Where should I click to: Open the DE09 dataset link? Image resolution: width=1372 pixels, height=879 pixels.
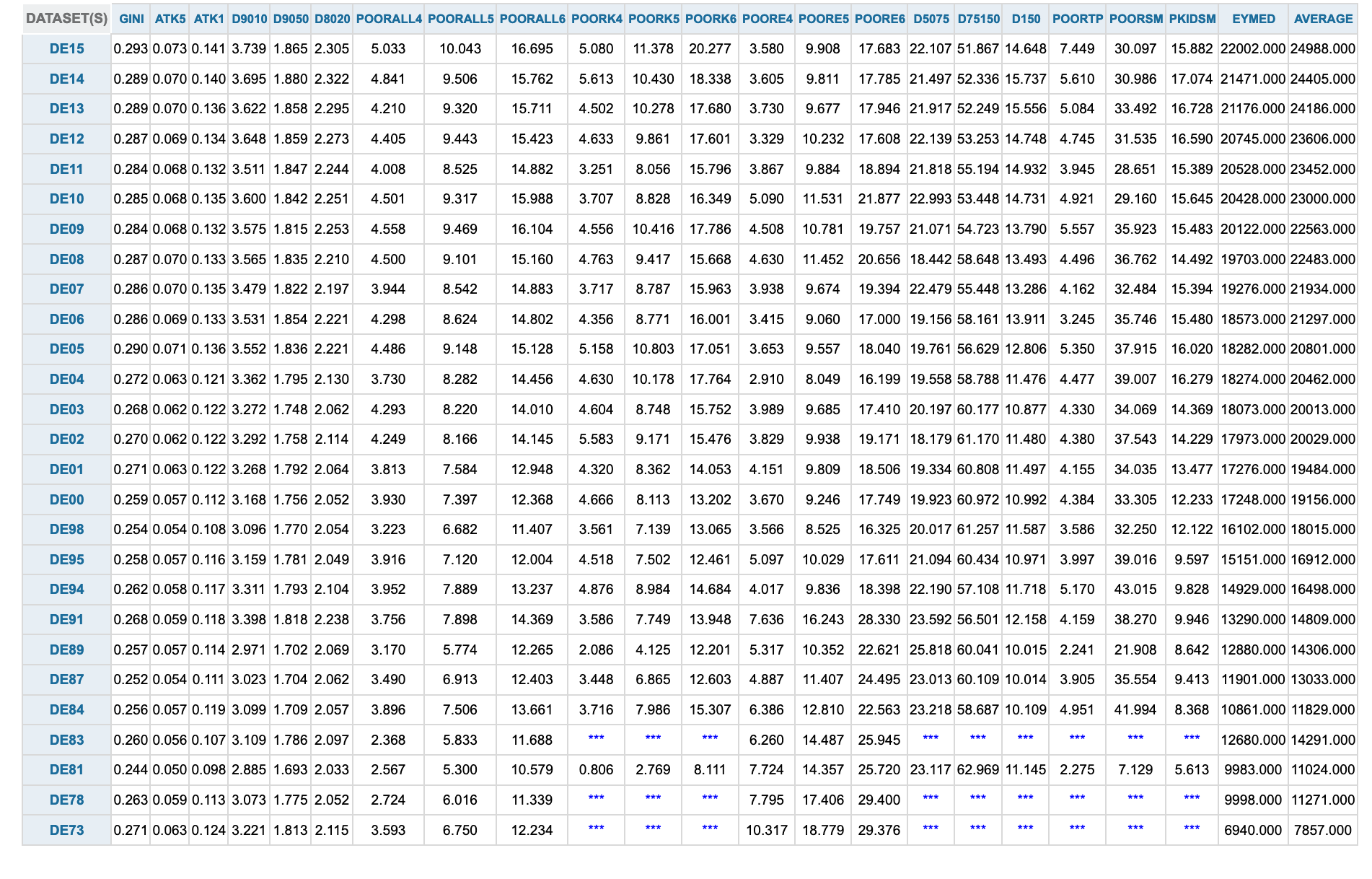(66, 229)
